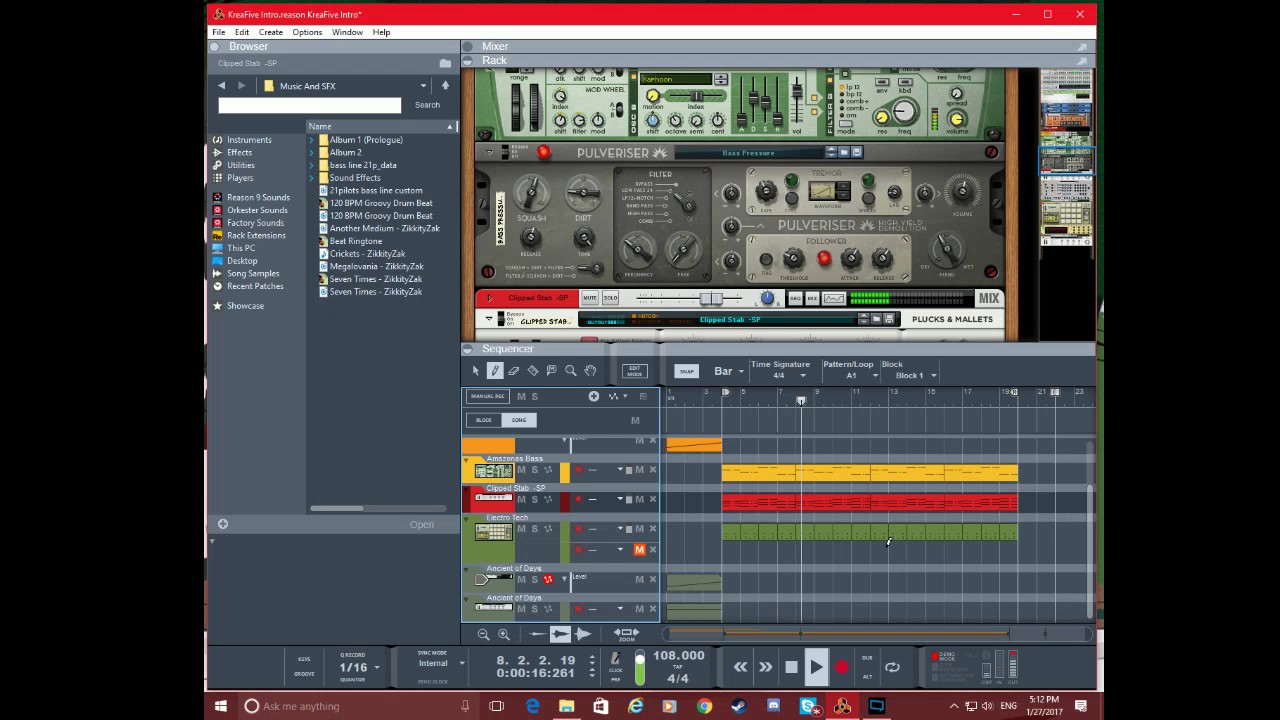The width and height of the screenshot is (1280, 720).
Task: Mute the Clipped Stab mixer channel
Action: (x=590, y=298)
